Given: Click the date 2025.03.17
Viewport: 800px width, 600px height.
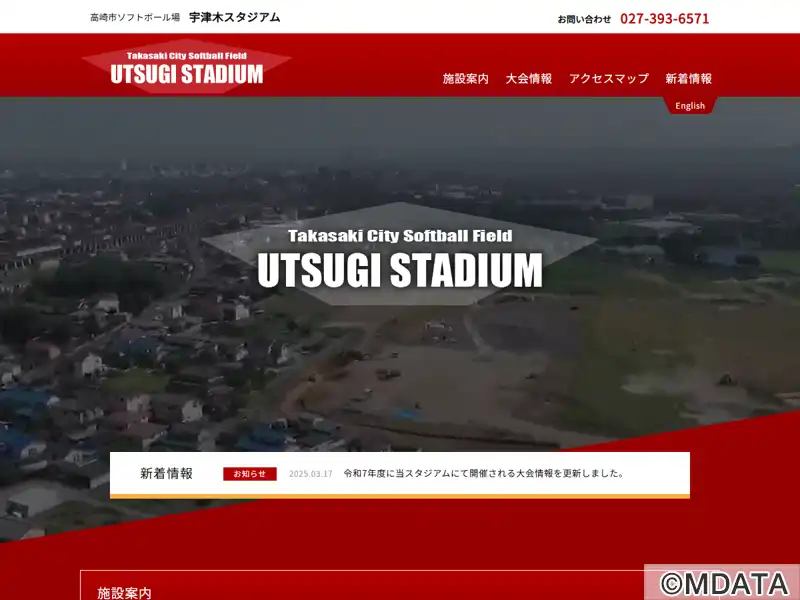Looking at the screenshot, I should [x=310, y=474].
